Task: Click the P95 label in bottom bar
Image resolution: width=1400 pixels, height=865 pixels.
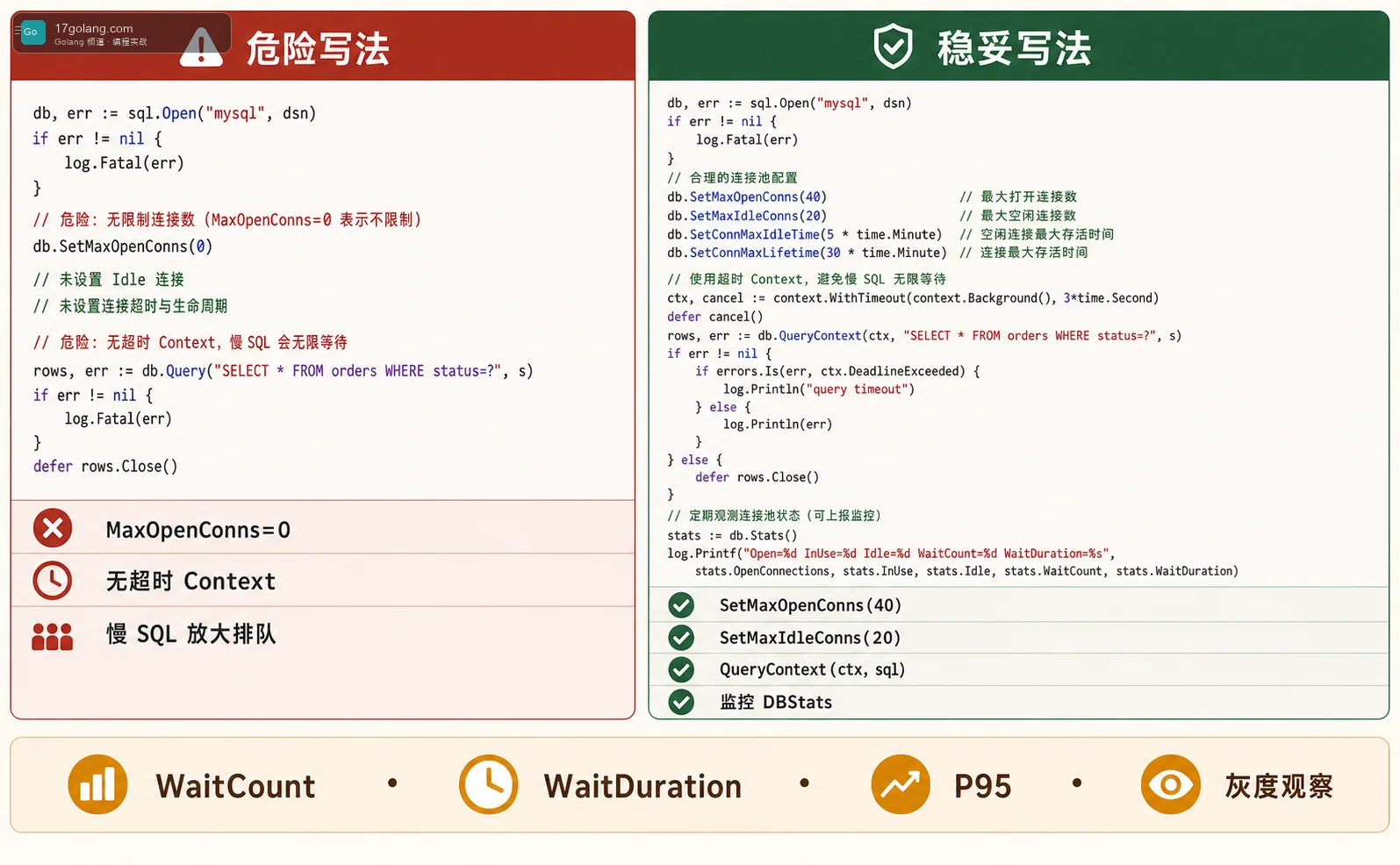Action: [982, 786]
